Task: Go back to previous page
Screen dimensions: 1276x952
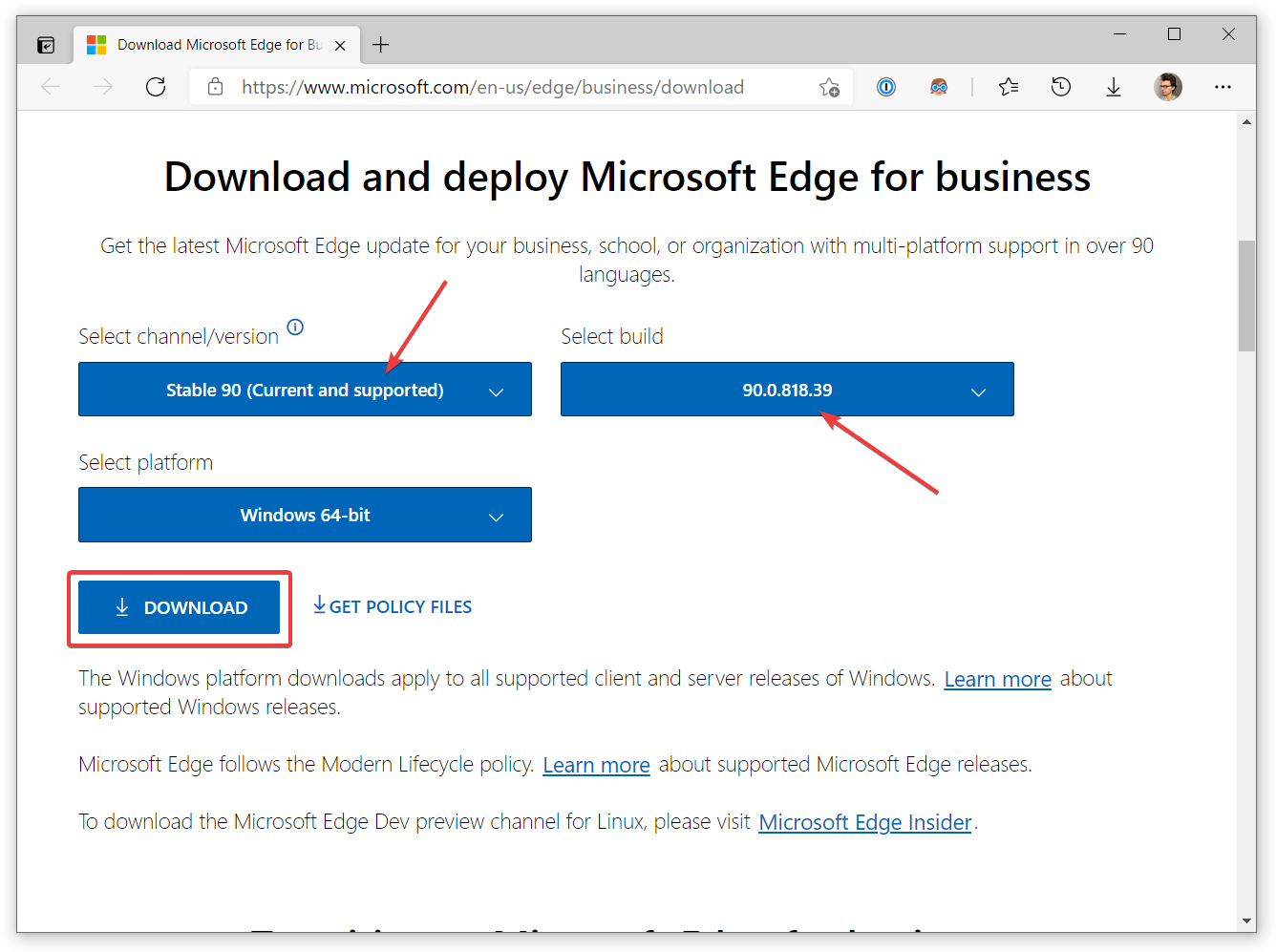Action: tap(51, 87)
